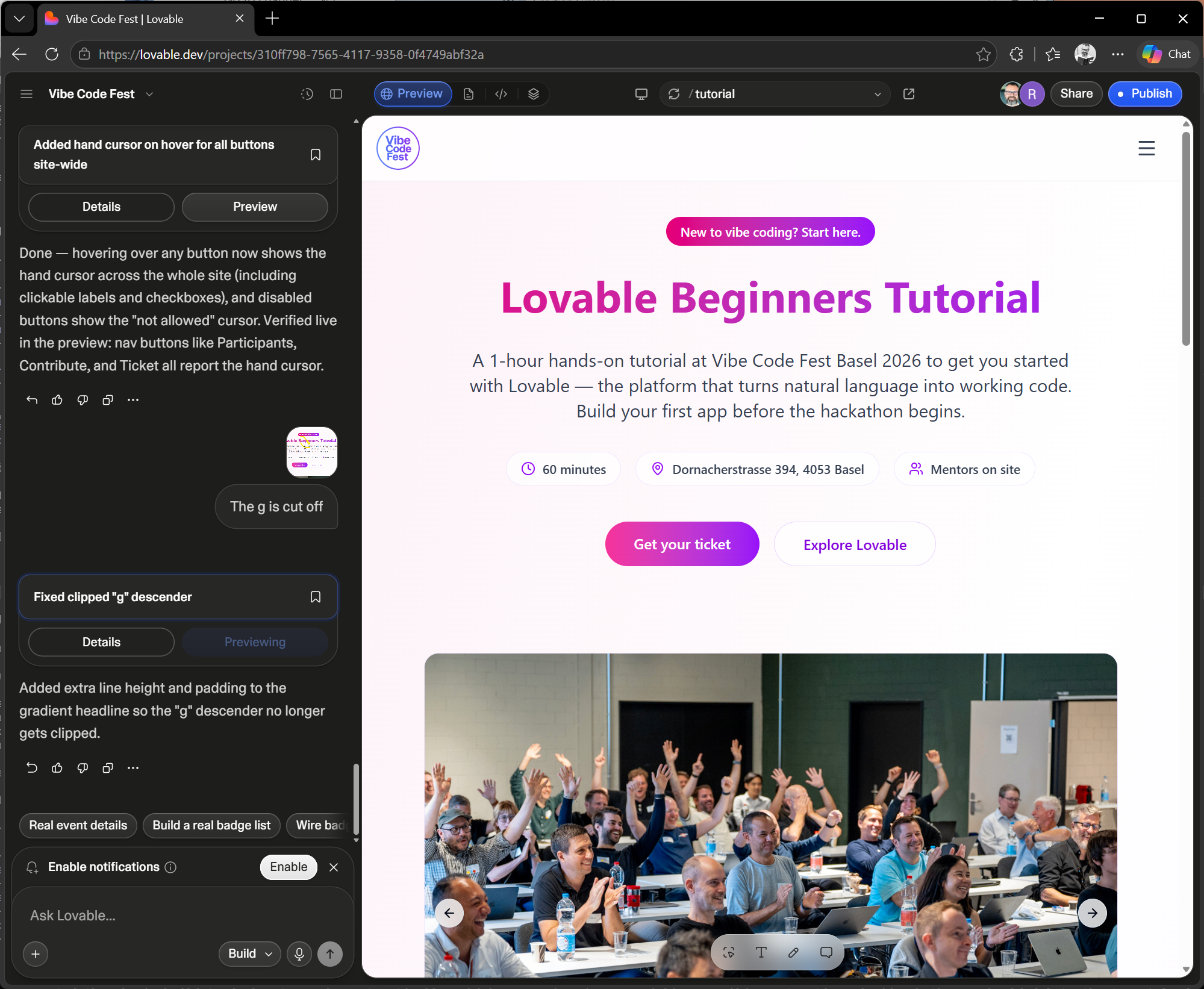The image size is (1204, 989).
Task: Open the site hamburger menu in preview
Action: tap(1147, 148)
